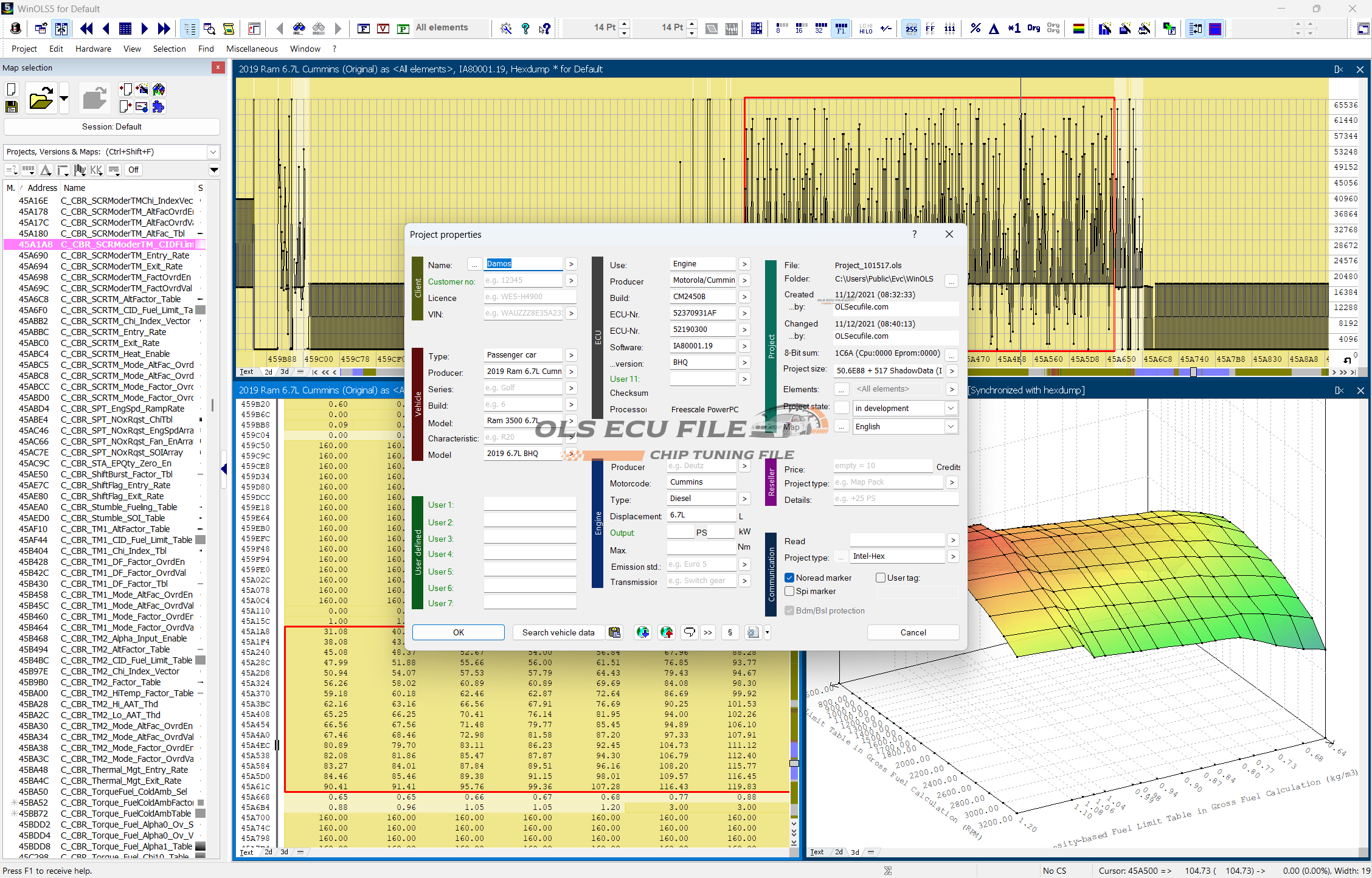The height and width of the screenshot is (878, 1372).
Task: Click the open folder project icon
Action: click(41, 99)
